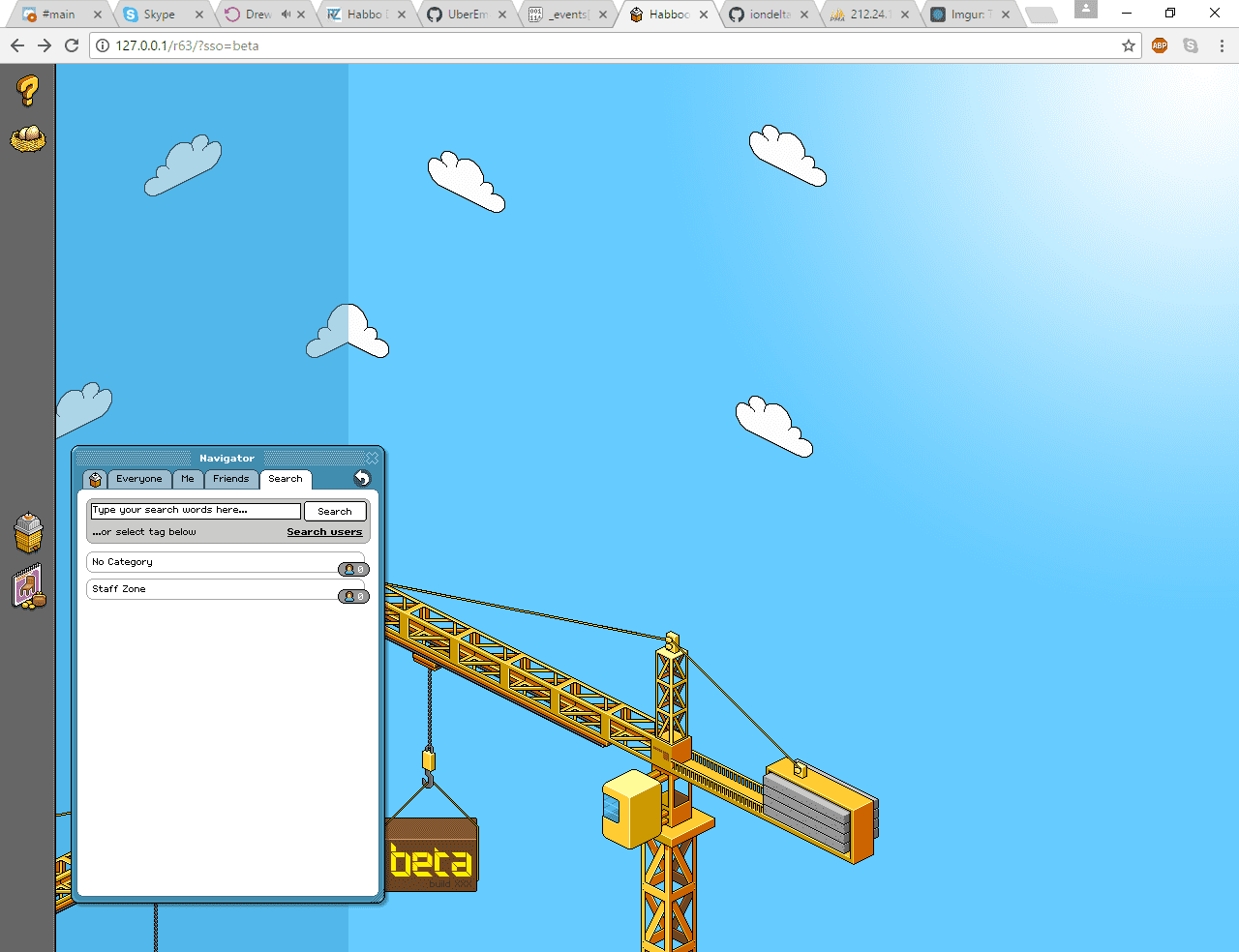The image size is (1239, 952).
Task: Mute the audio icon on the Drew tab
Action: pos(286,15)
